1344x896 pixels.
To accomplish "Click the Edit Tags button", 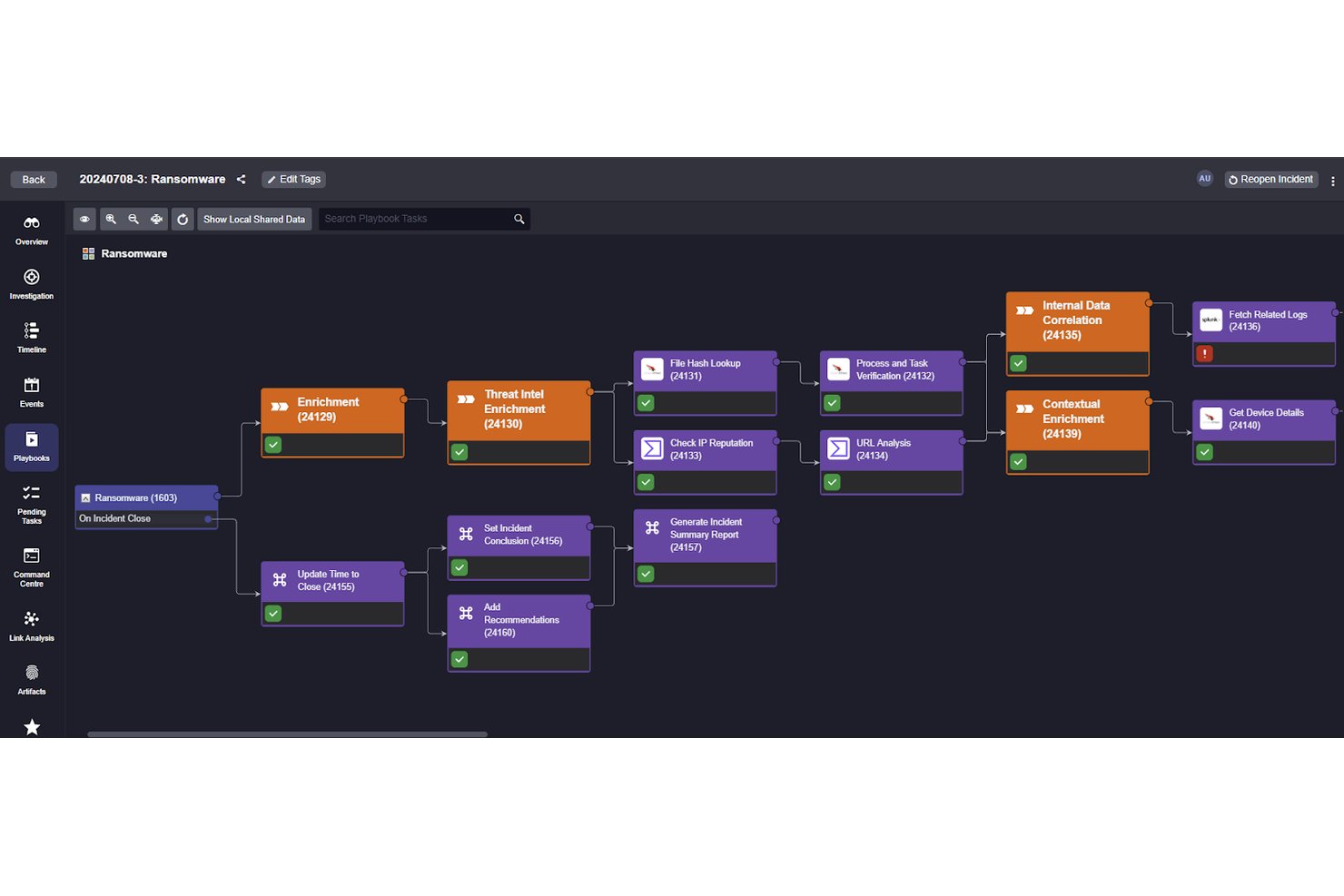I will tap(294, 180).
